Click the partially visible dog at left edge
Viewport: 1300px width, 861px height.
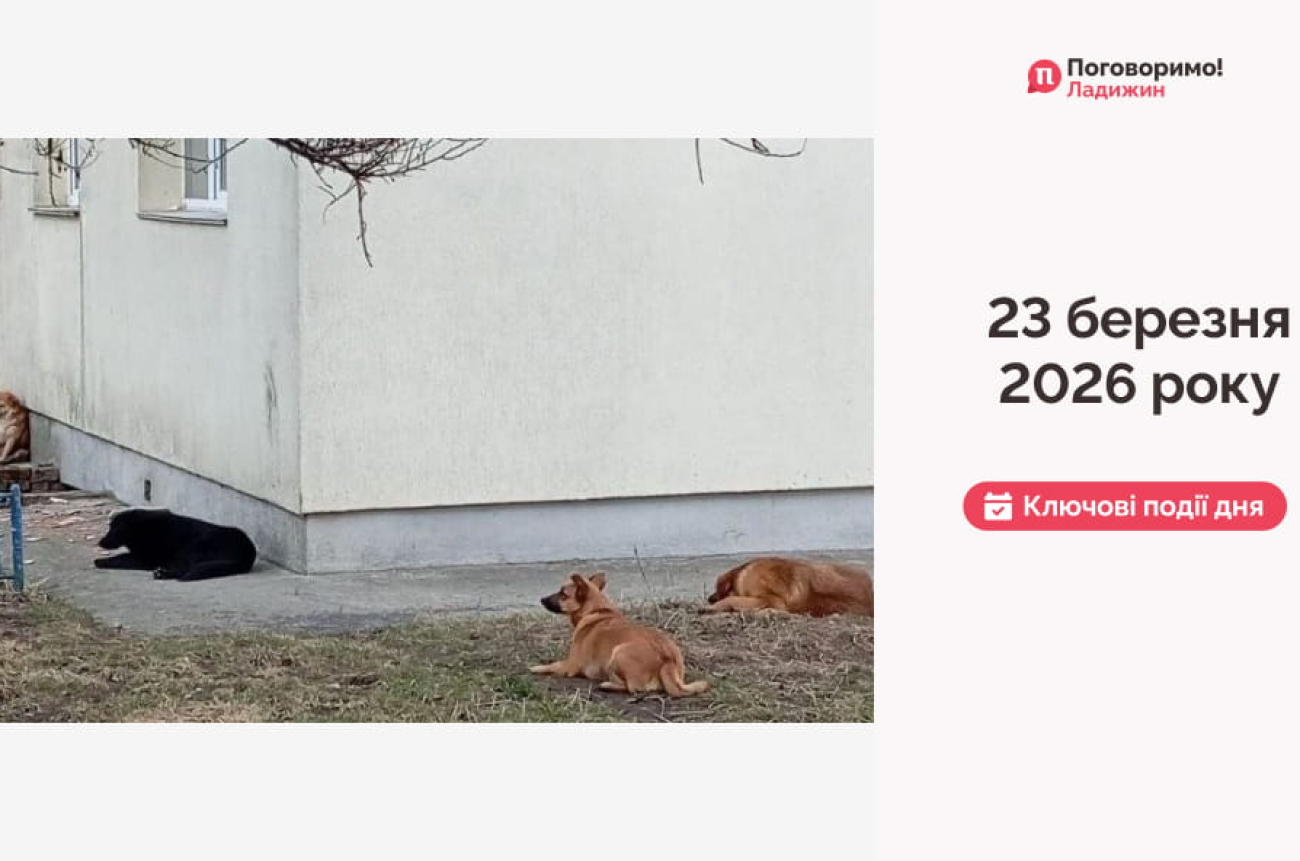click(x=13, y=427)
